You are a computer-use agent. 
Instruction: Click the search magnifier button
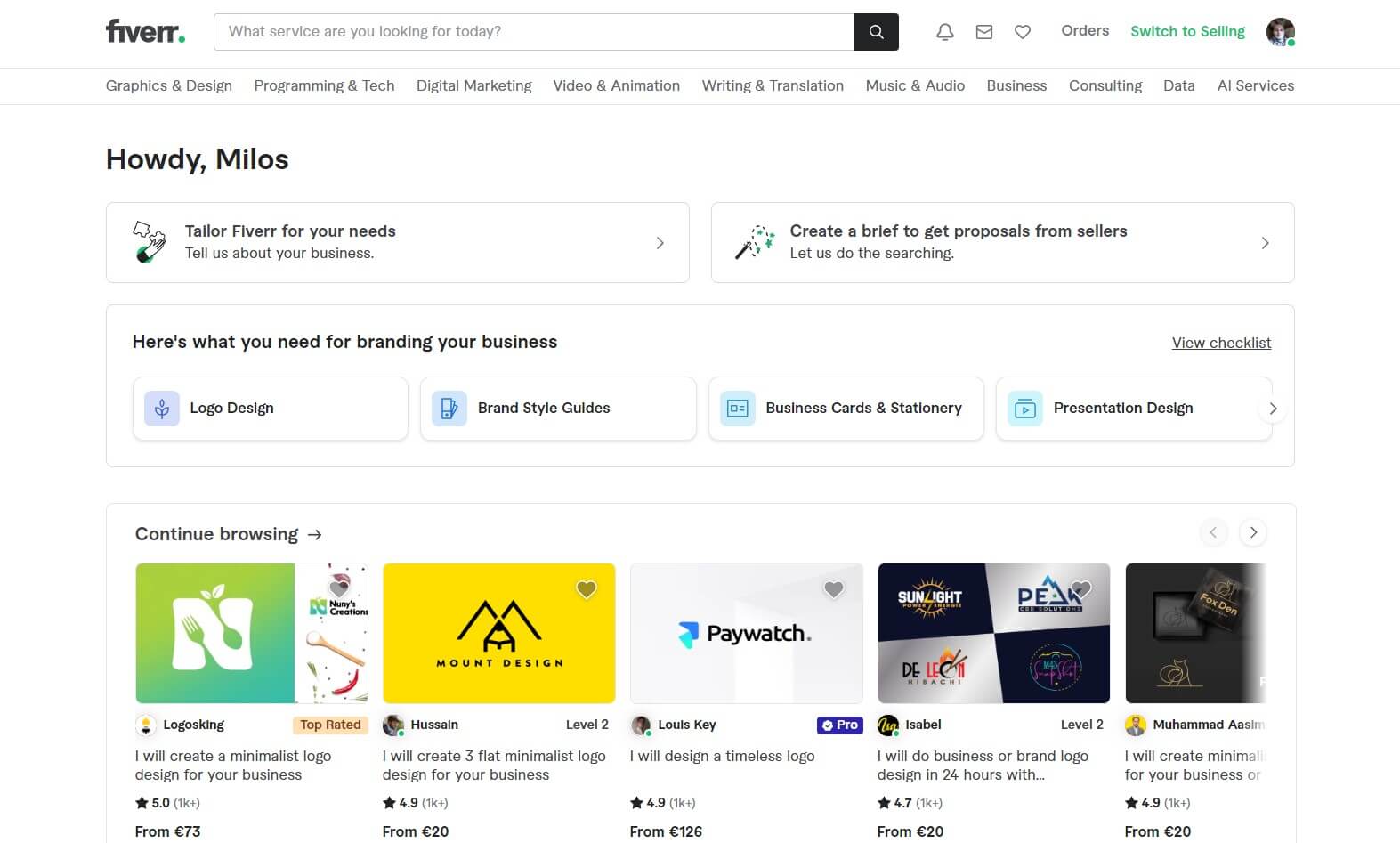click(876, 32)
